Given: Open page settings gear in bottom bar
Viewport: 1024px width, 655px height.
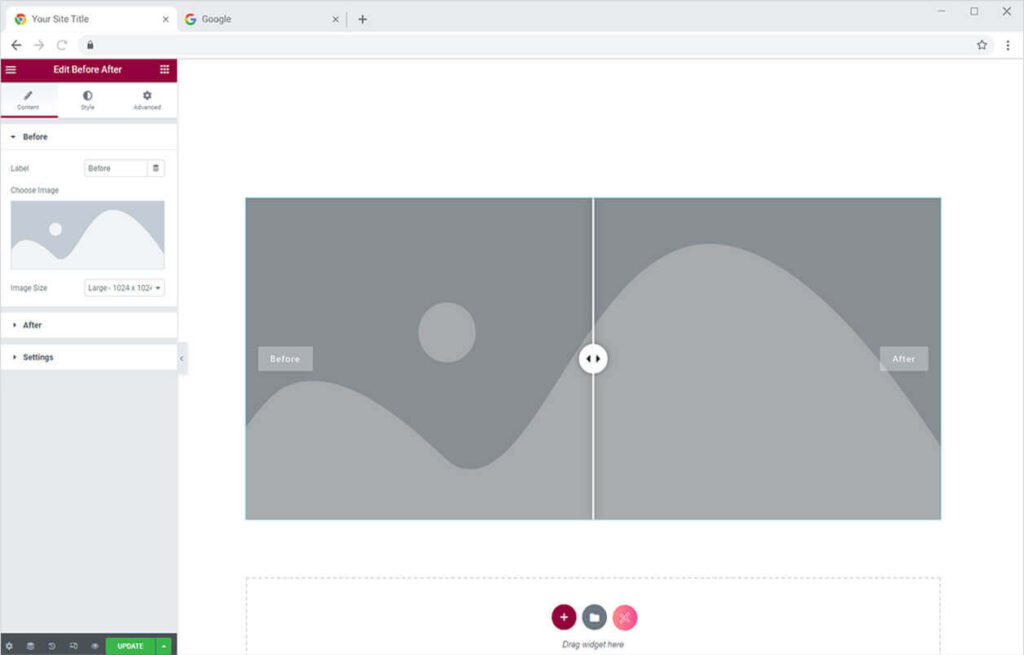Looking at the screenshot, I should [9, 646].
